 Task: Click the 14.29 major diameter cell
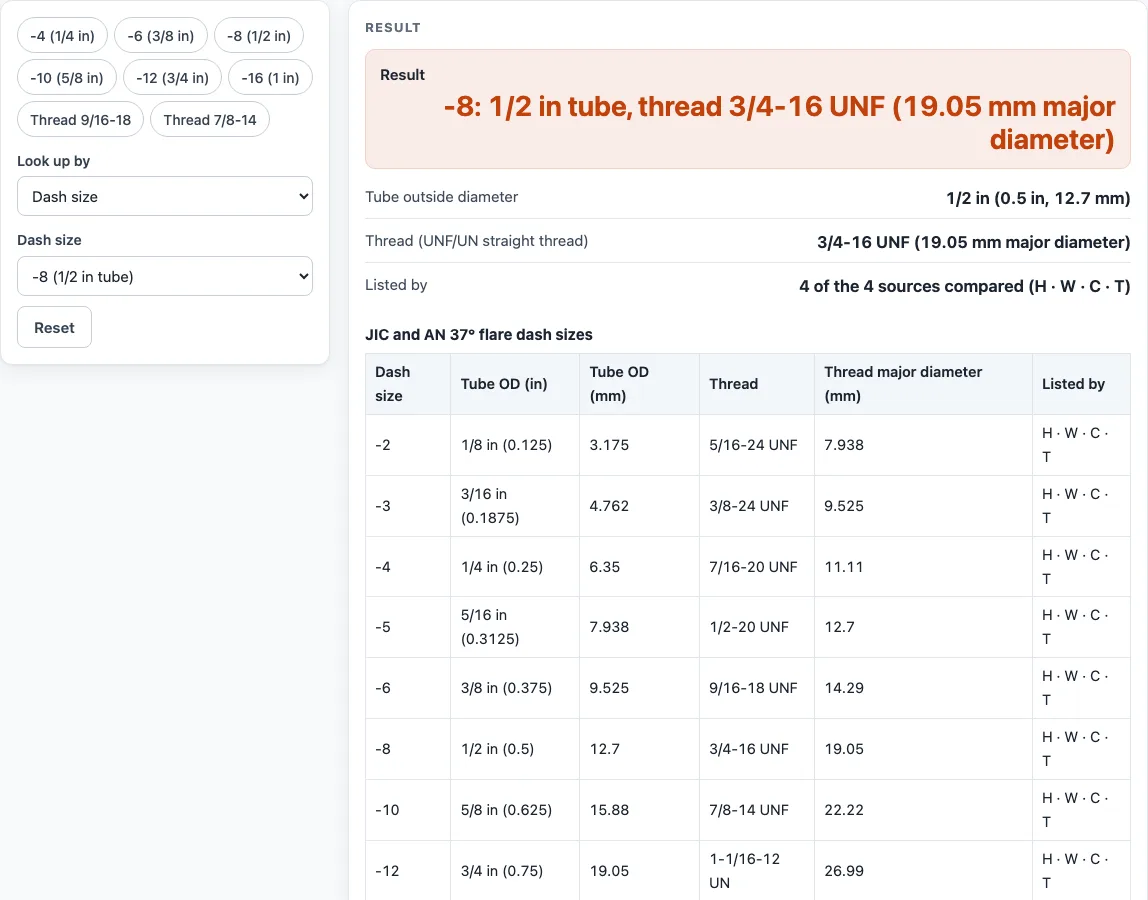pyautogui.click(x=922, y=688)
